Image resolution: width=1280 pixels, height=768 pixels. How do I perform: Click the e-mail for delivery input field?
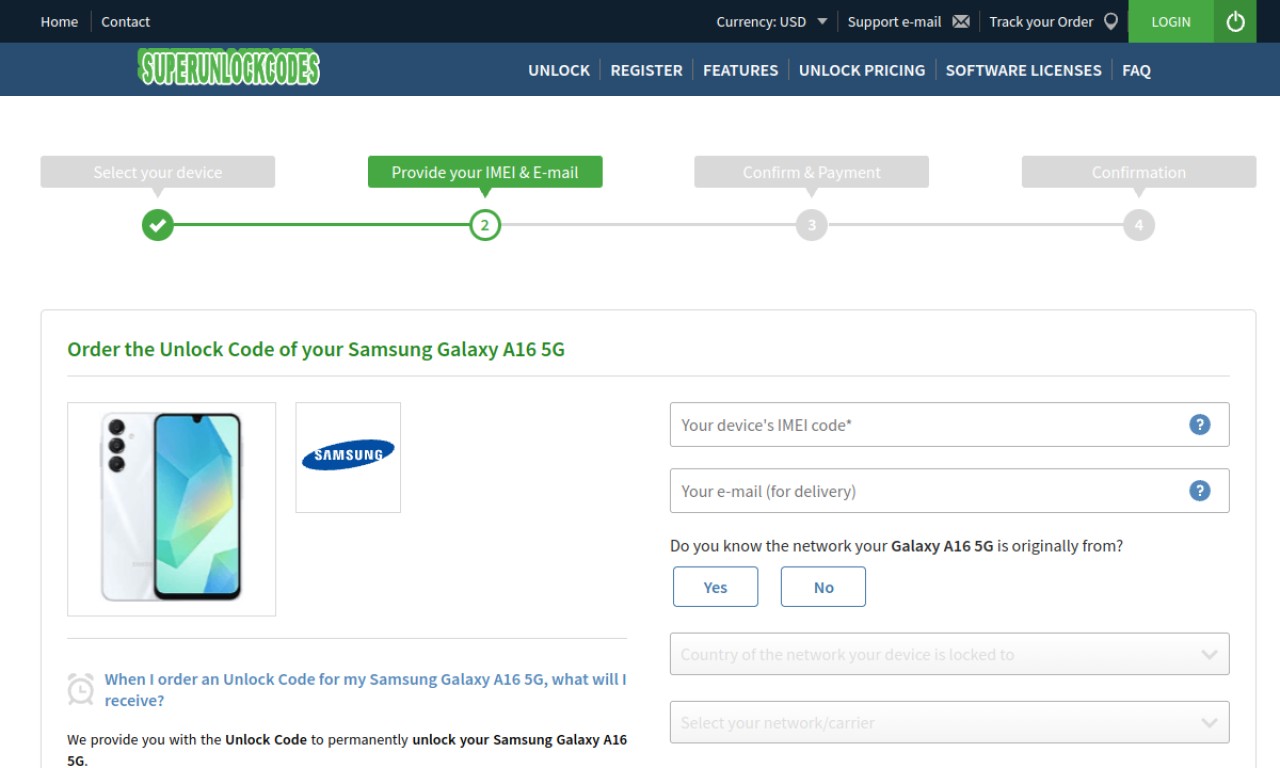949,490
